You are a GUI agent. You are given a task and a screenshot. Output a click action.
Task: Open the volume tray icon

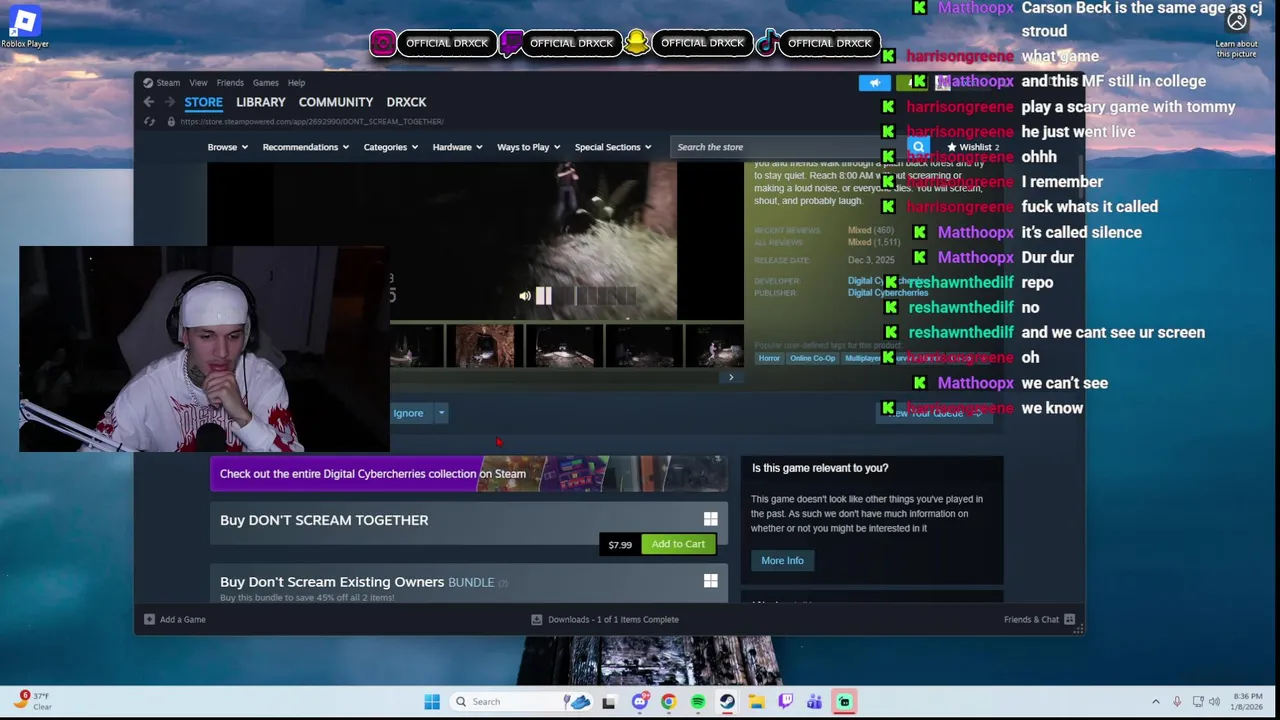tap(1214, 702)
